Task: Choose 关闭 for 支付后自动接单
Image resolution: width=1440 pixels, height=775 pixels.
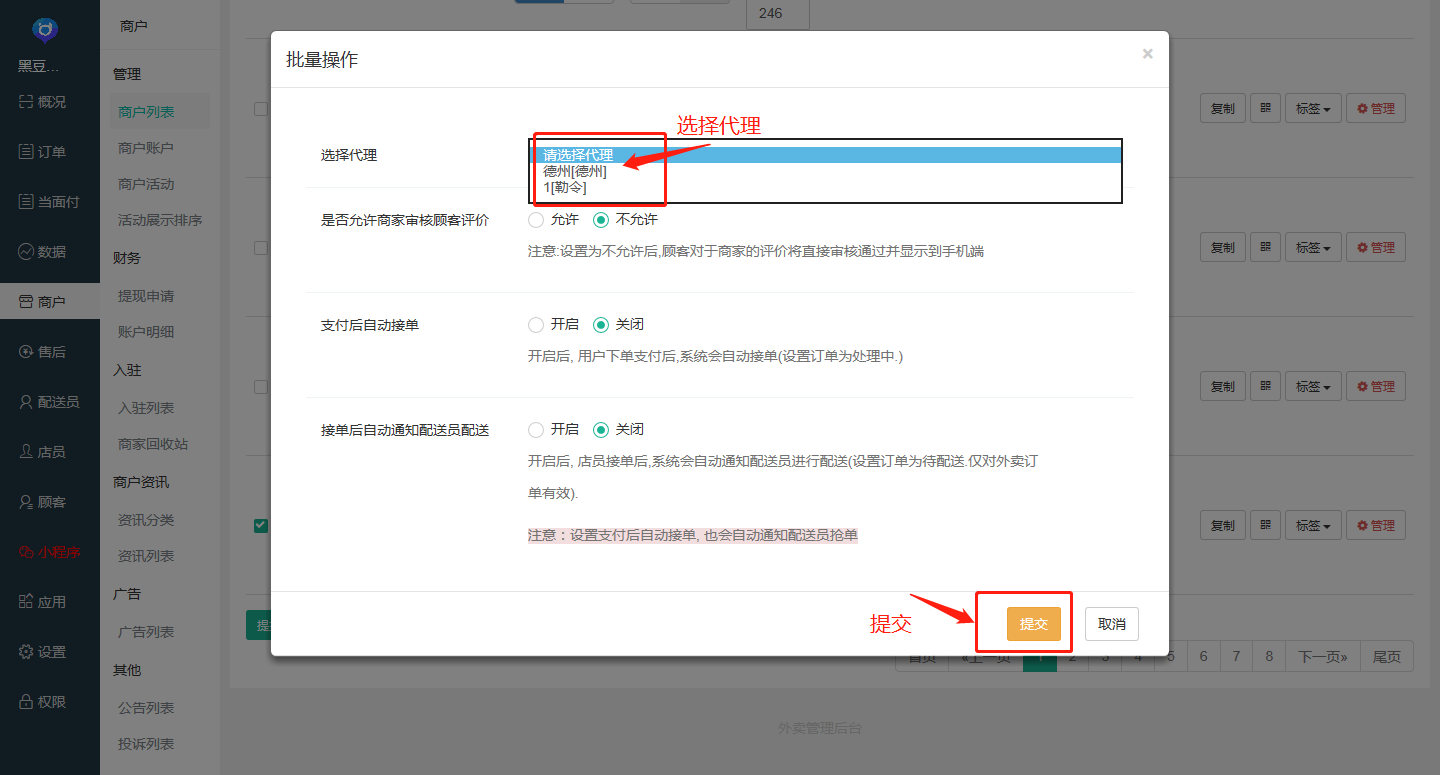Action: point(601,324)
